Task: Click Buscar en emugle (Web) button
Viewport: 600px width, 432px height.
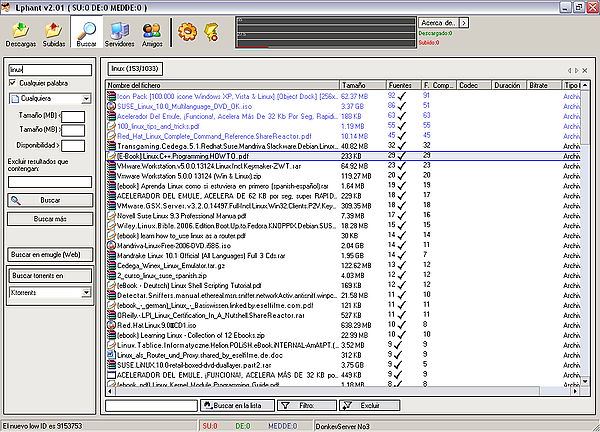Action: pyautogui.click(x=50, y=254)
